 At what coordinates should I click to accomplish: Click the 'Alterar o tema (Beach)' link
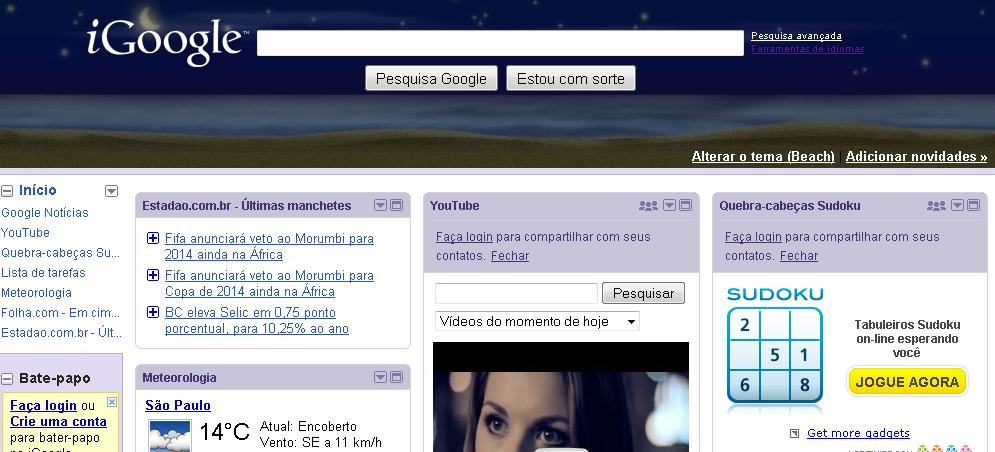click(762, 157)
